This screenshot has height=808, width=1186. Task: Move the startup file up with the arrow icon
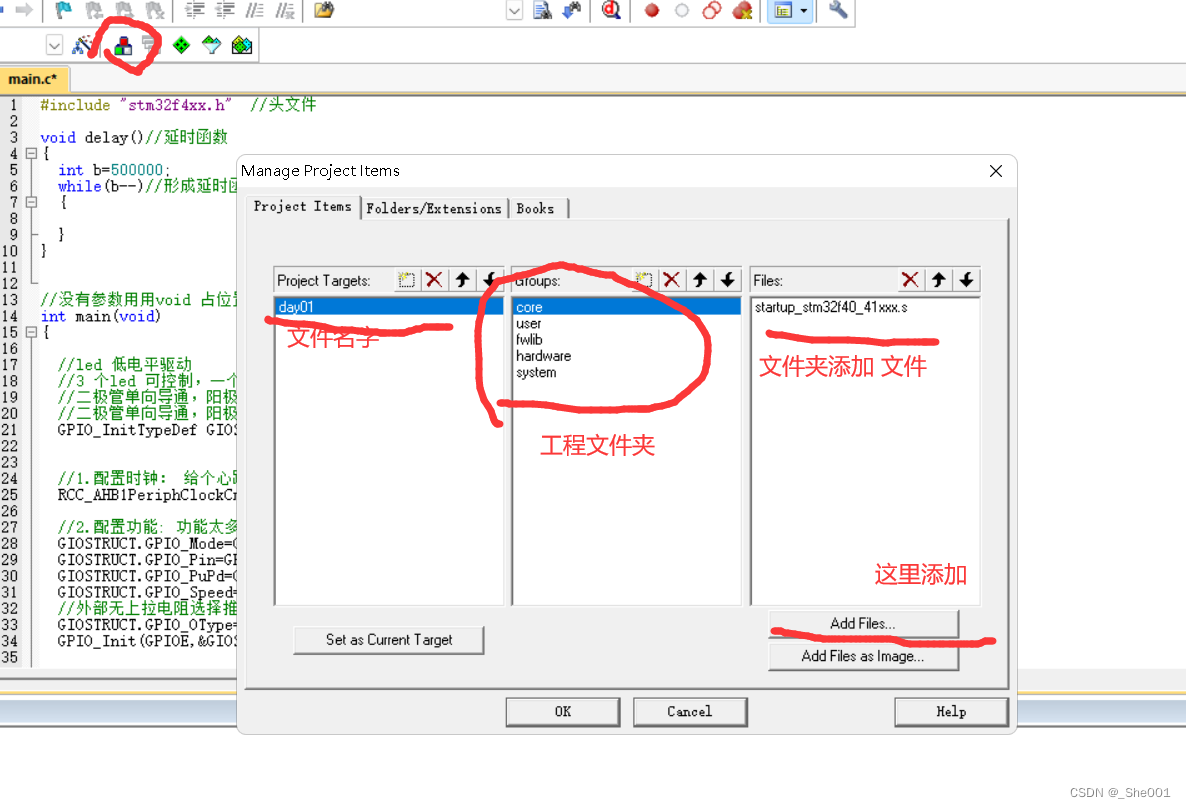coord(938,280)
